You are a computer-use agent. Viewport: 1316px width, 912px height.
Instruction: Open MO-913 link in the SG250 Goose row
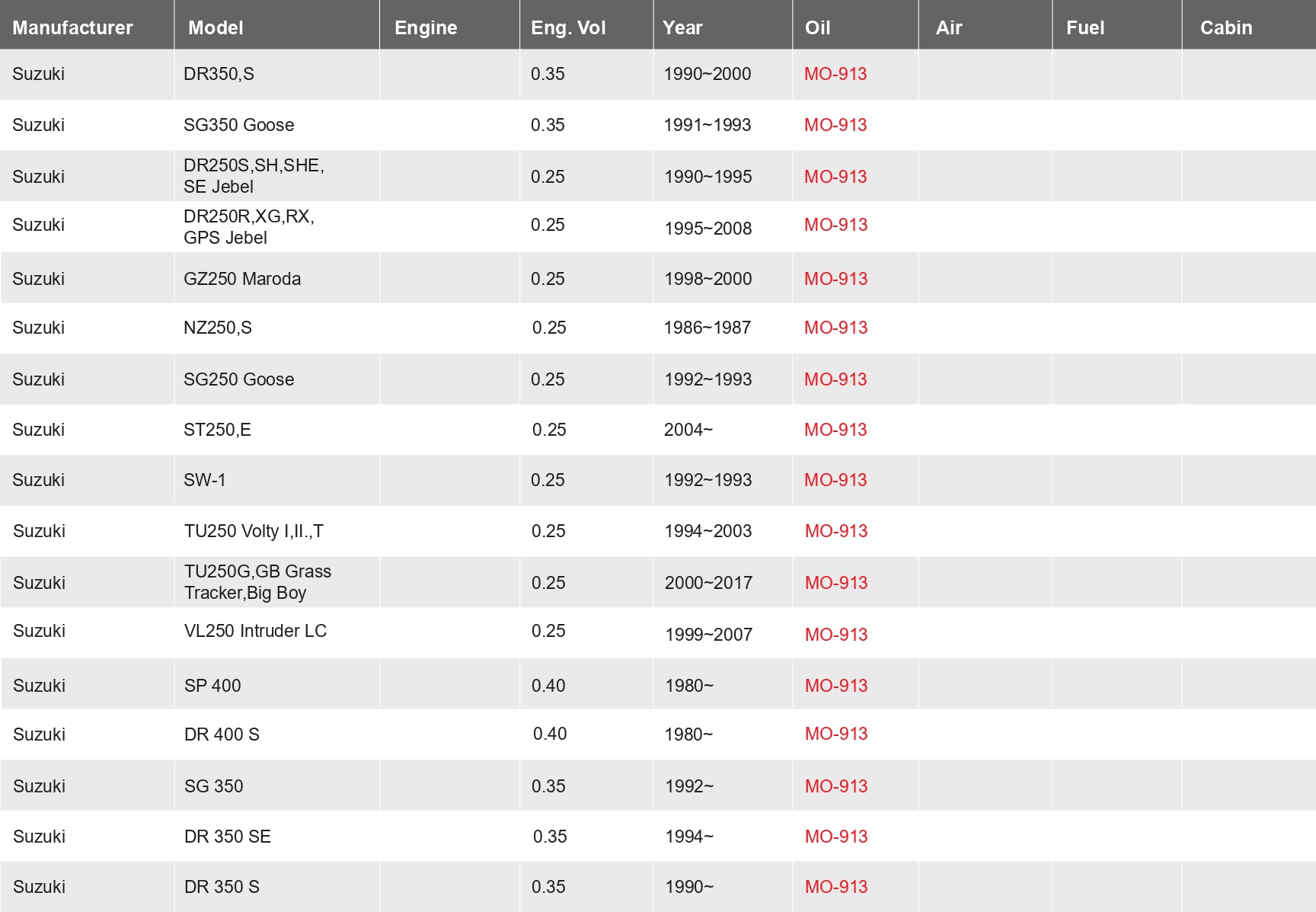point(835,379)
